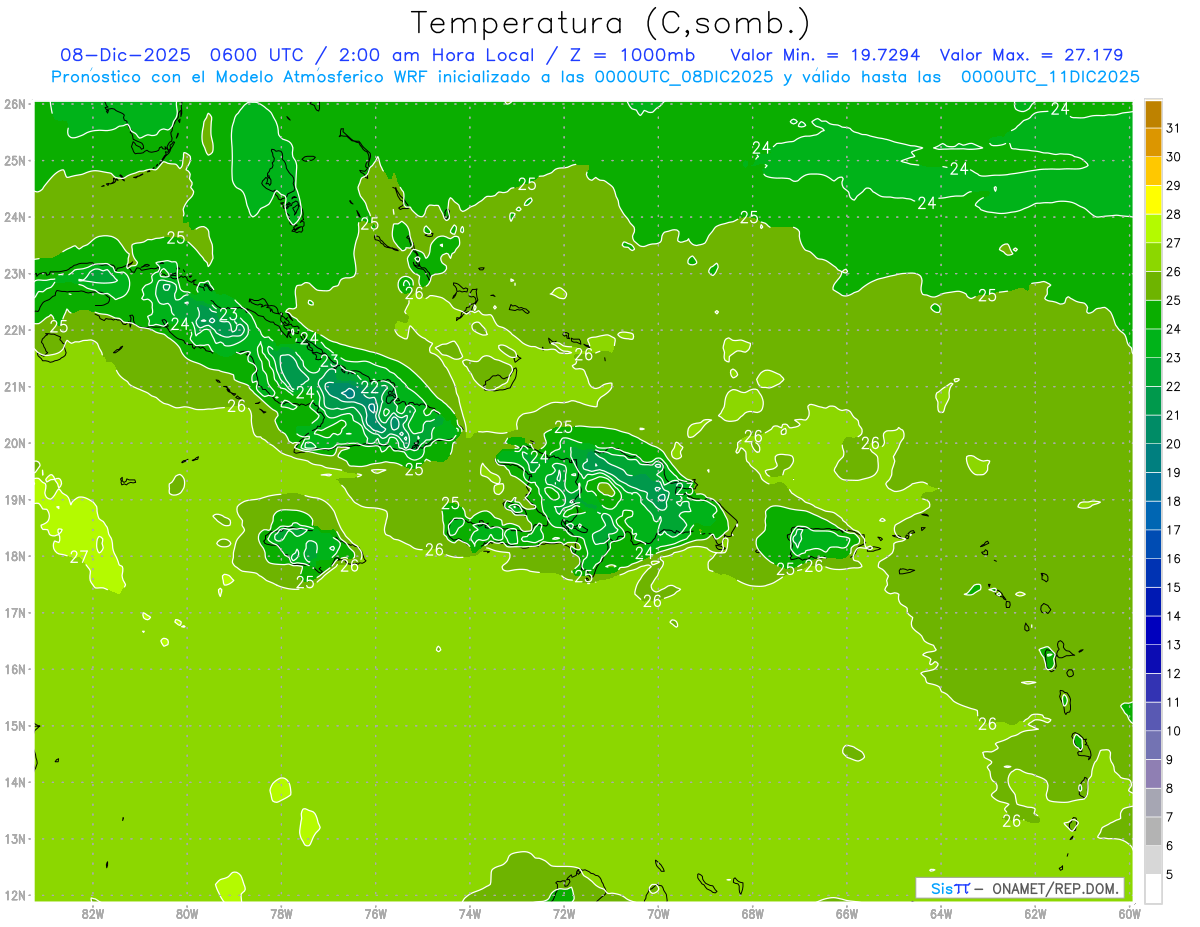1200x927 pixels.
Task: Click the "19N" latitude axis label
Action: click(14, 499)
